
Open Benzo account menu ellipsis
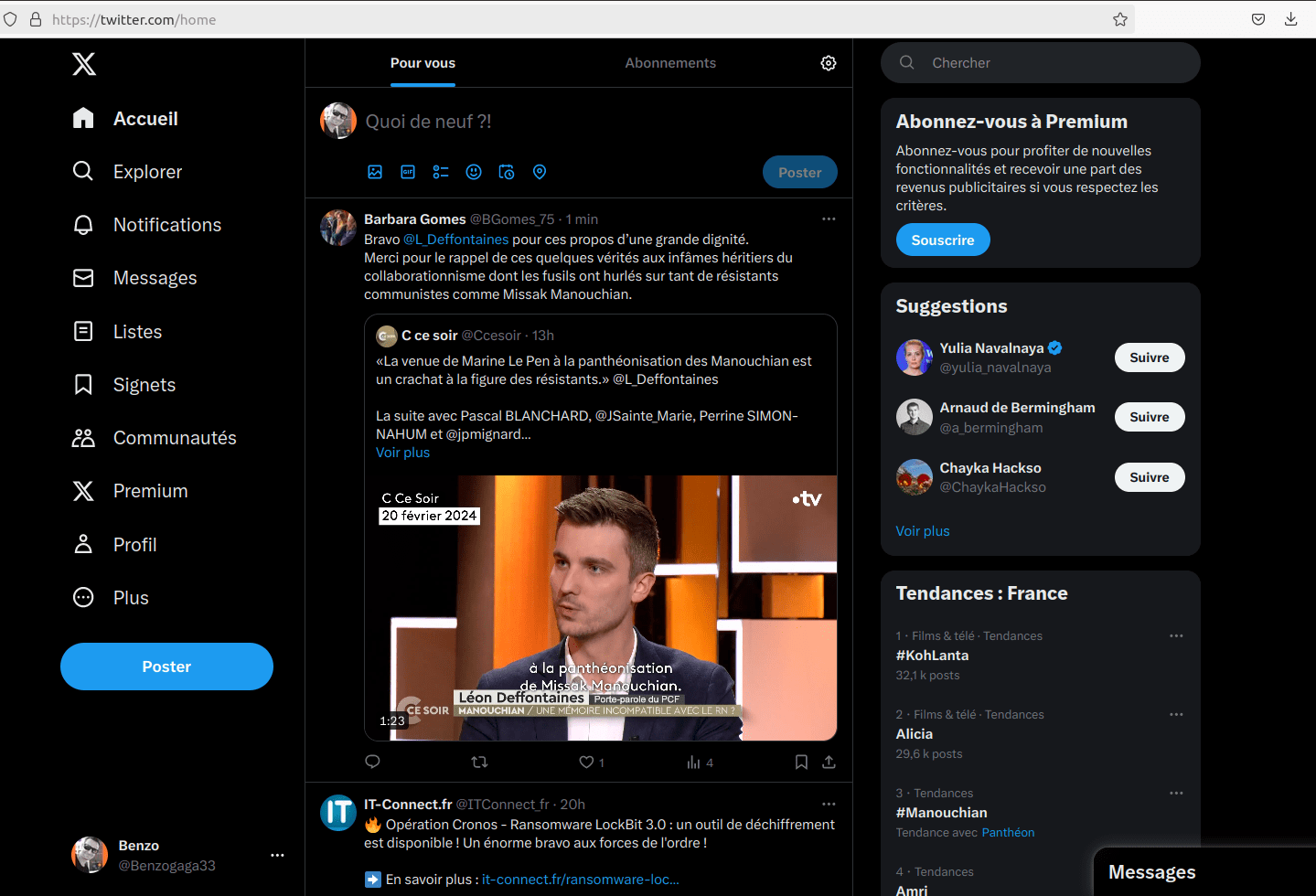(x=277, y=855)
